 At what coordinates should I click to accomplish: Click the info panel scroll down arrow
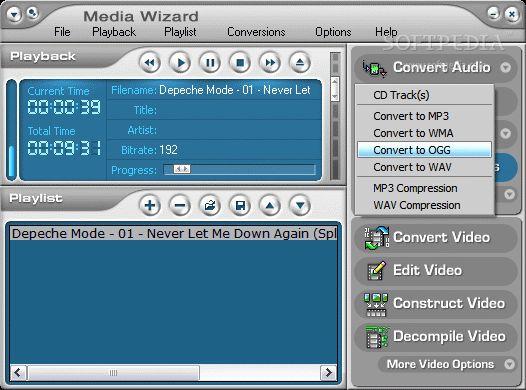[334, 97]
